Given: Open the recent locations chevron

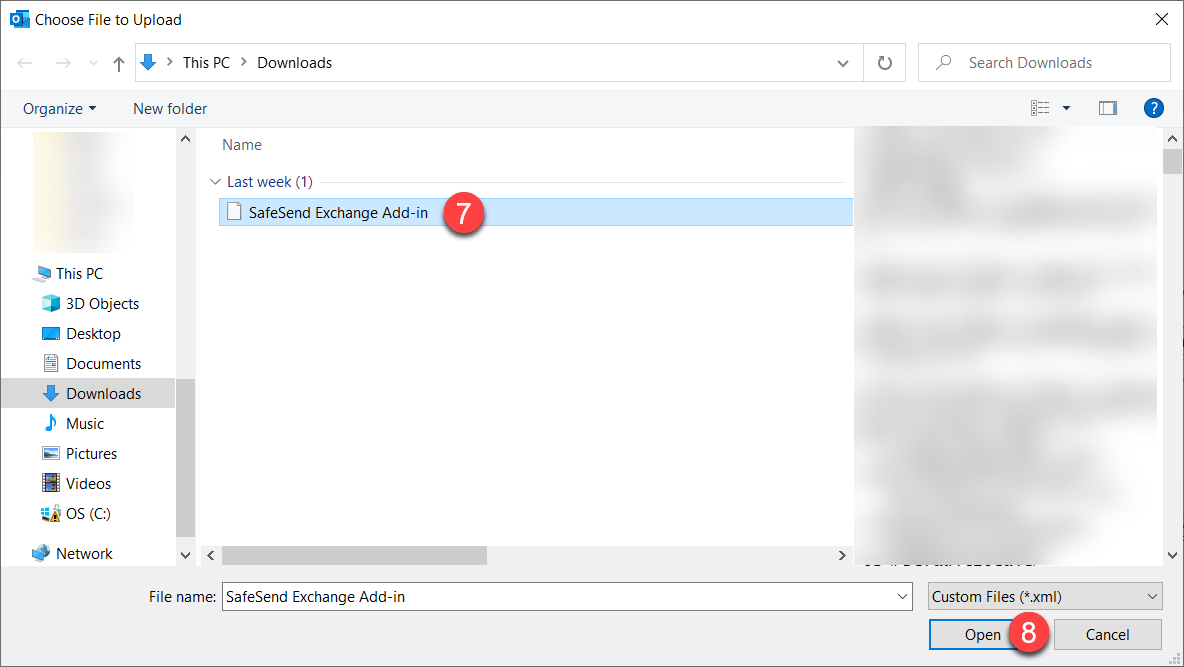Looking at the screenshot, I should pyautogui.click(x=93, y=63).
